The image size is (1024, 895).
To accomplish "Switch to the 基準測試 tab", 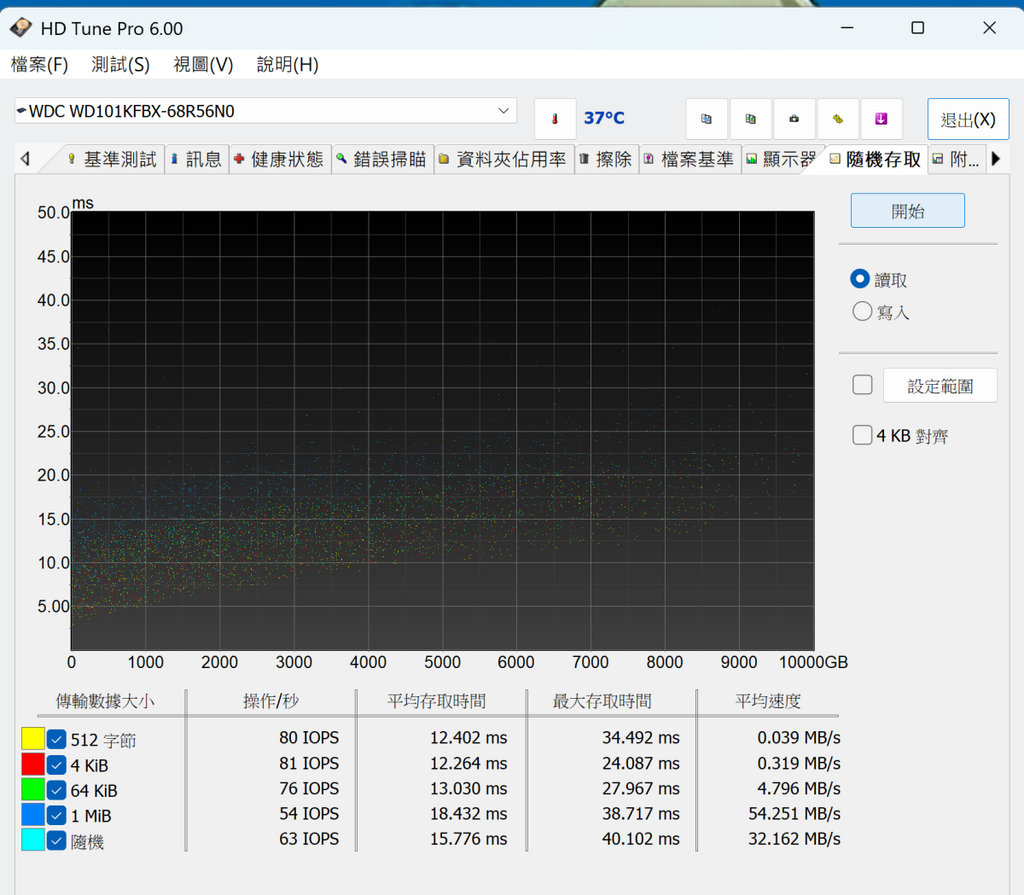I will [x=112, y=159].
